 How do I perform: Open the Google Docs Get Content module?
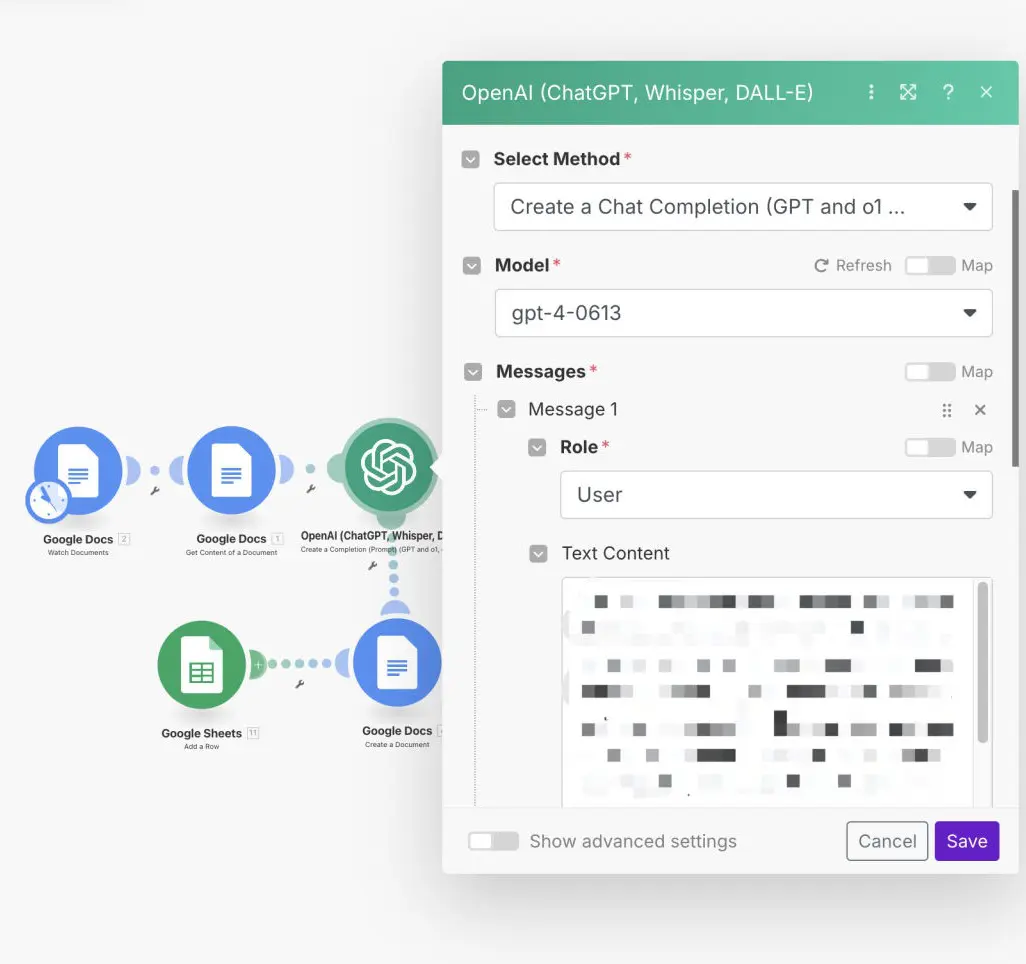point(231,469)
